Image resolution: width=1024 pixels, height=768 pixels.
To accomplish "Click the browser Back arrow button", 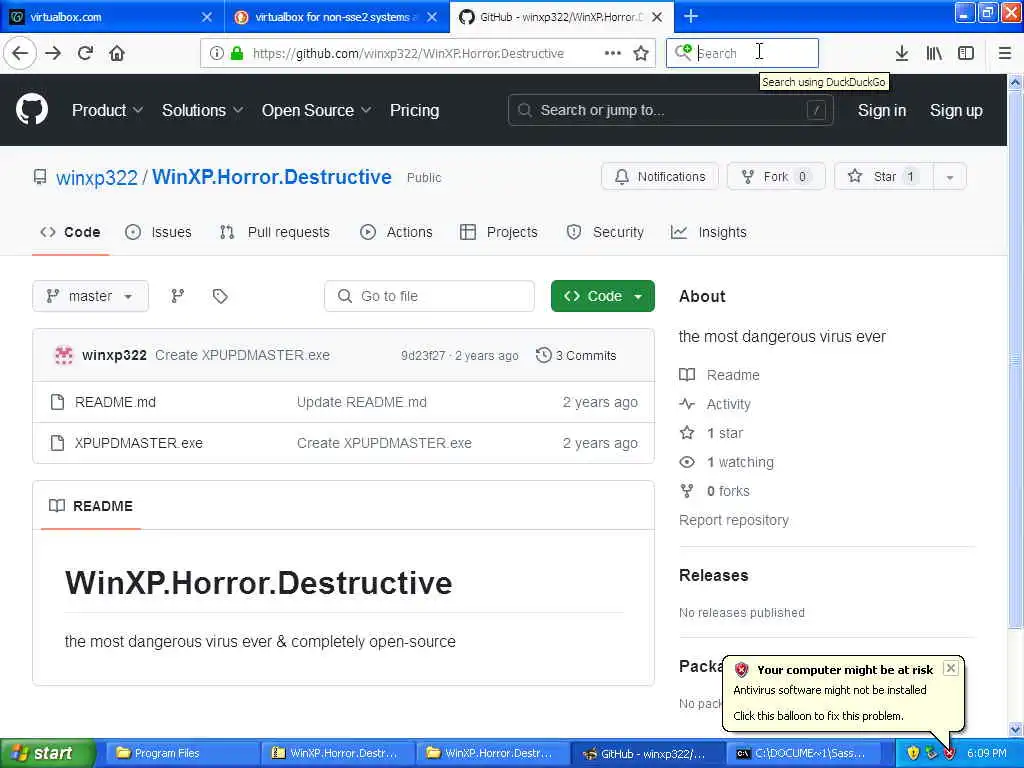I will (x=20, y=53).
